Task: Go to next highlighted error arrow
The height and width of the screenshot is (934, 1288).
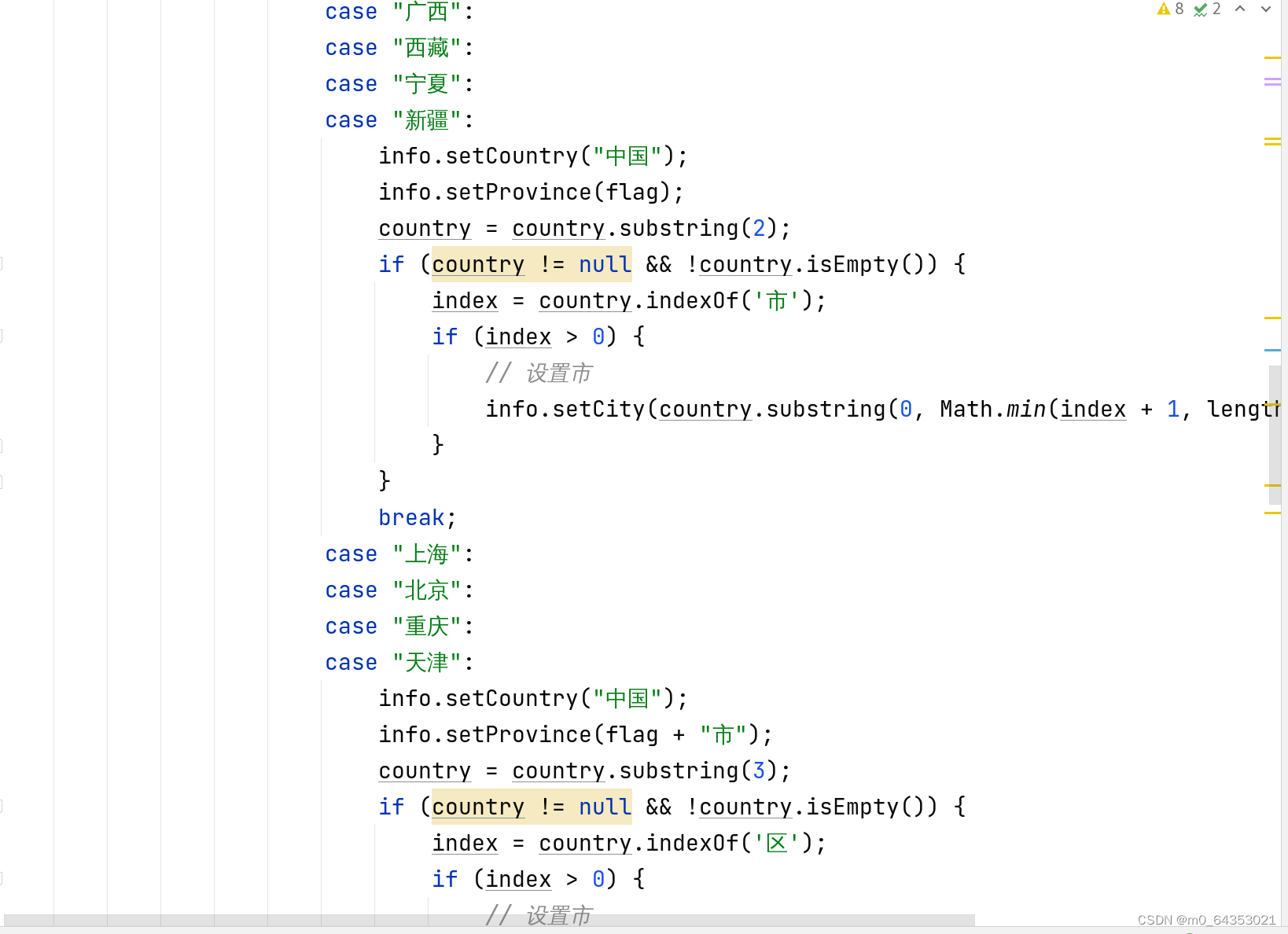Action: click(x=1266, y=9)
